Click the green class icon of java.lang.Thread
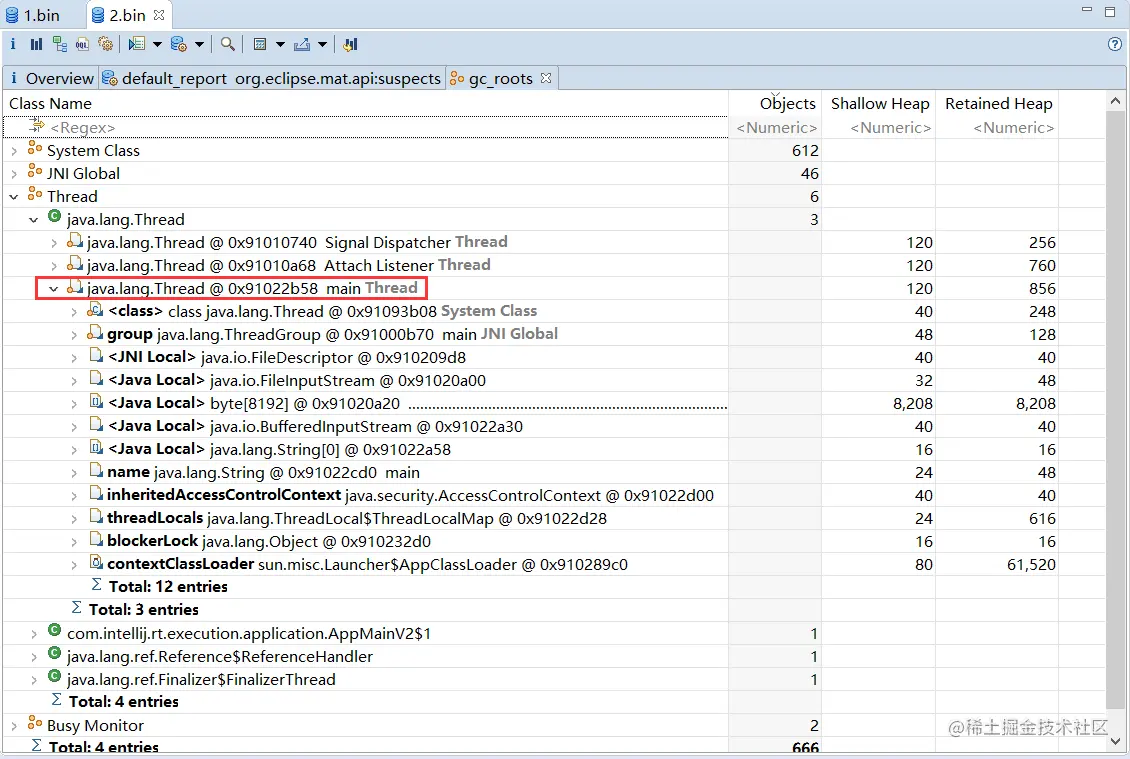The height and width of the screenshot is (759, 1130). pyautogui.click(x=54, y=217)
